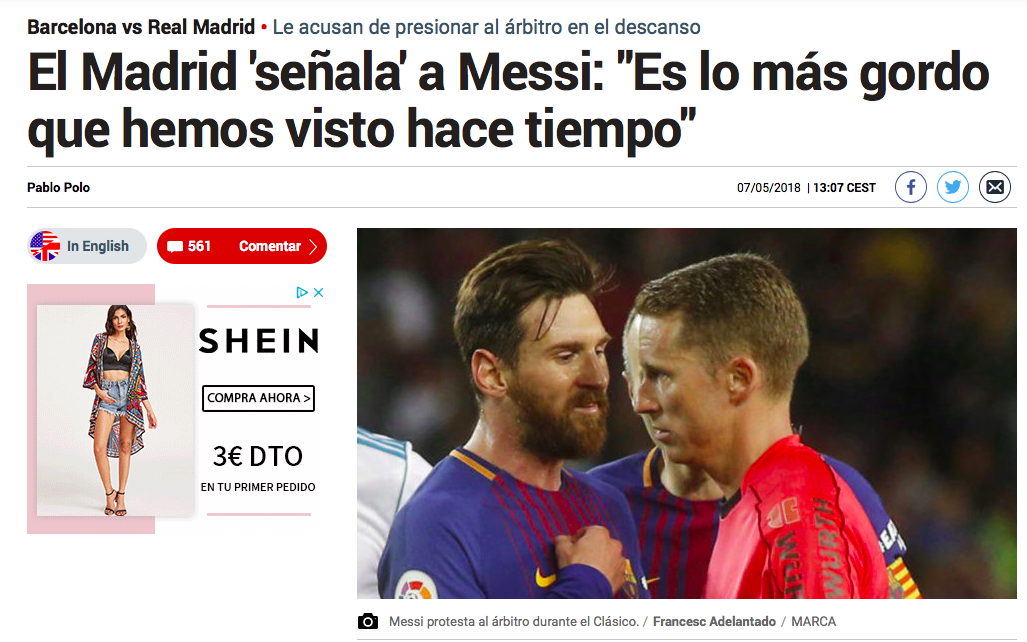
Task: Click COMPRA AHORA button in ad
Action: (258, 398)
